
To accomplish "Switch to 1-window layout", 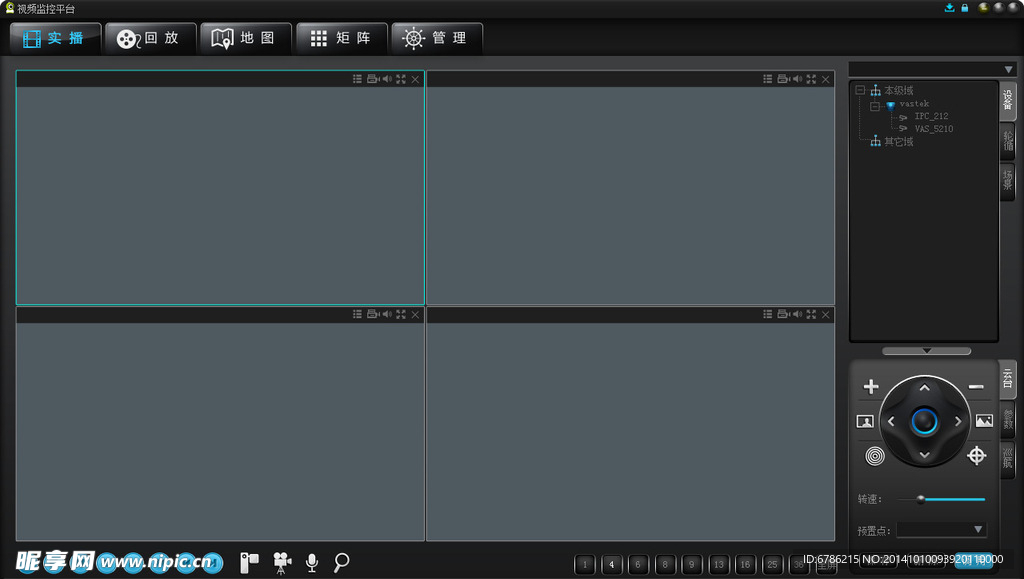I will (584, 564).
